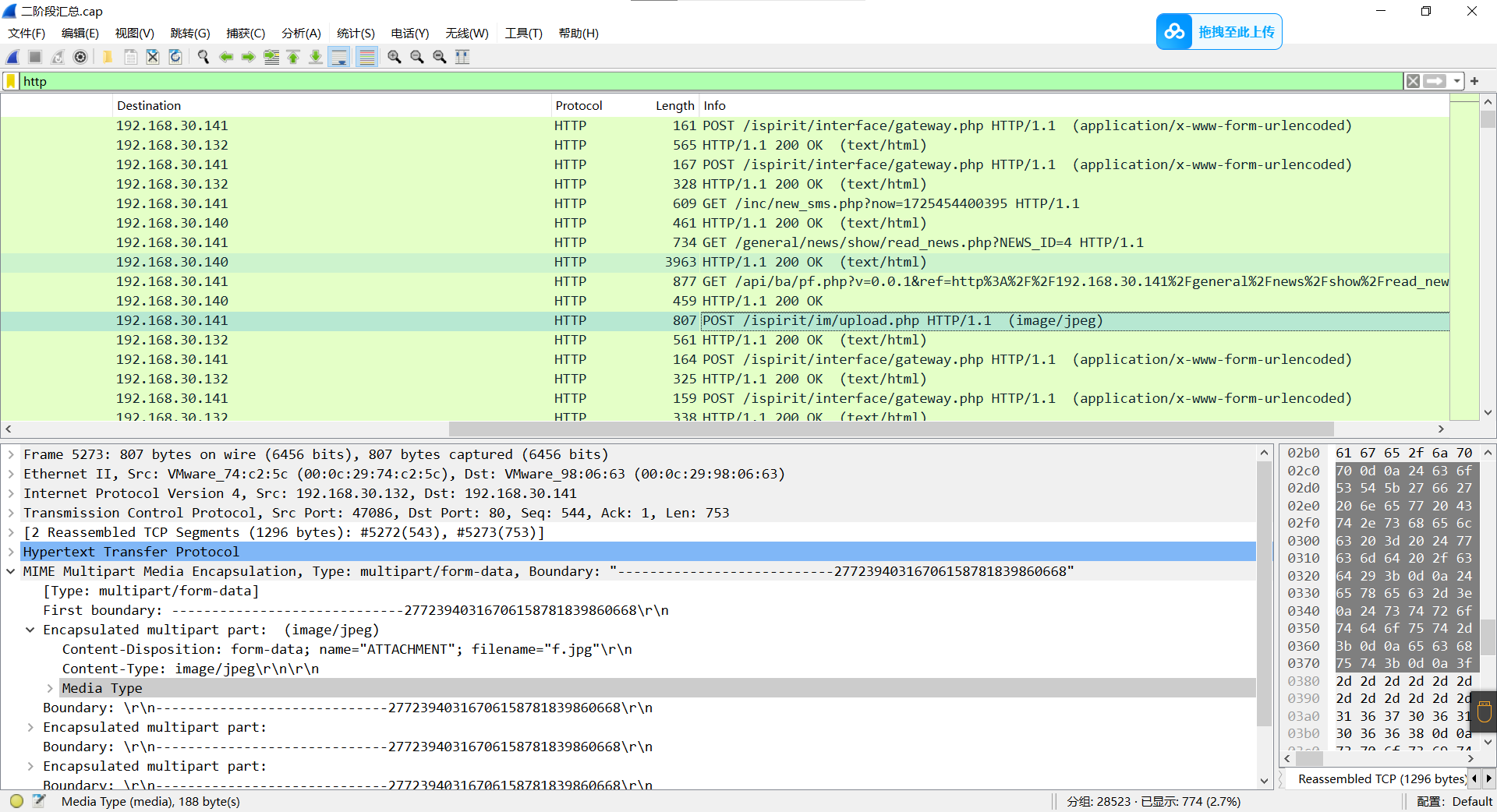The width and height of the screenshot is (1497, 812).
Task: Open the 文件(F) menu
Action: pyautogui.click(x=27, y=34)
